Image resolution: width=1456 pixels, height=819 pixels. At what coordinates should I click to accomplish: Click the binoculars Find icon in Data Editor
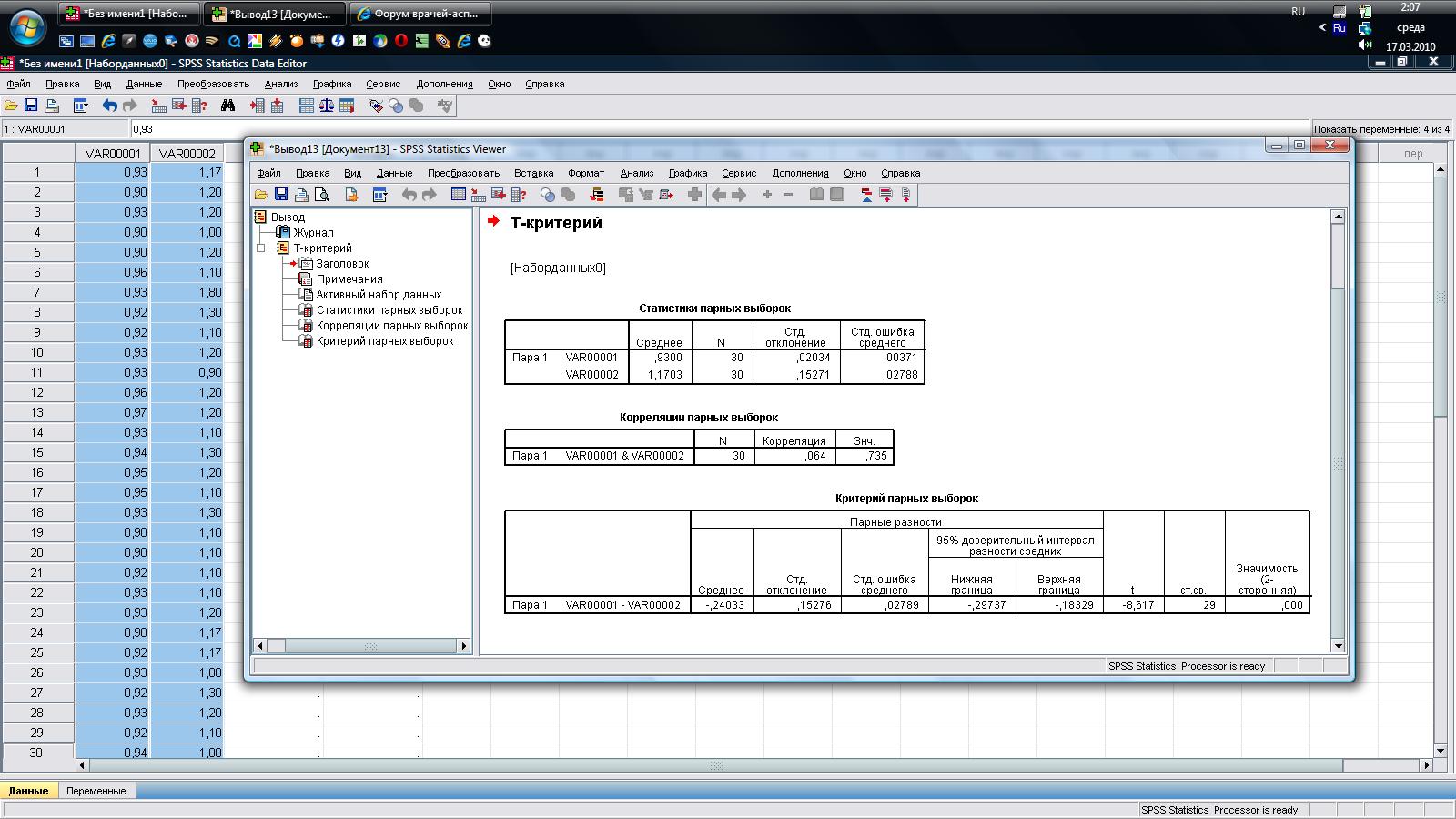[227, 106]
